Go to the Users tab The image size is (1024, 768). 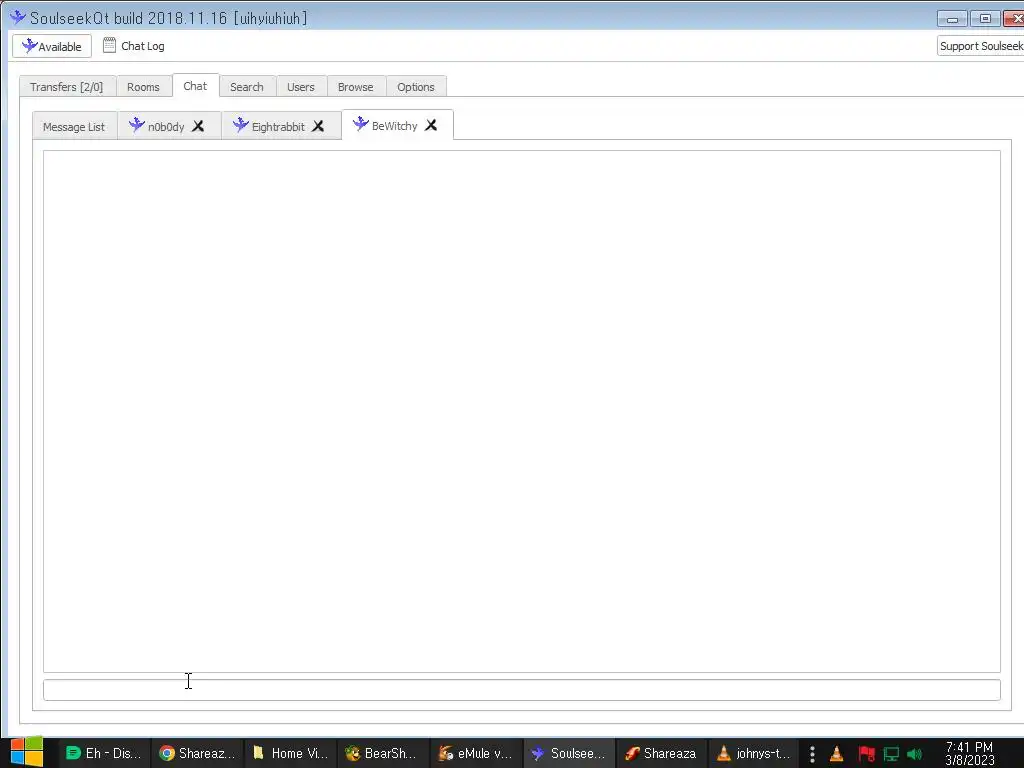300,87
